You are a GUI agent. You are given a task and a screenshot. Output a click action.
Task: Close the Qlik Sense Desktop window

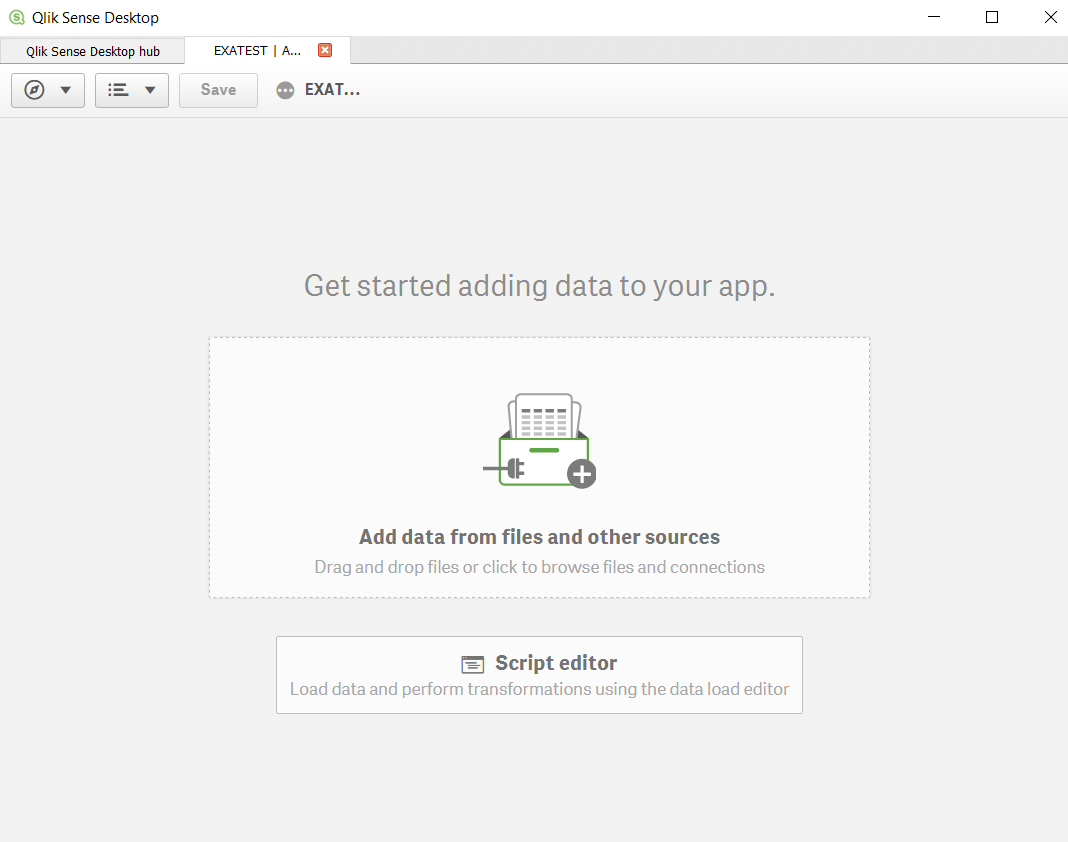click(x=1050, y=17)
